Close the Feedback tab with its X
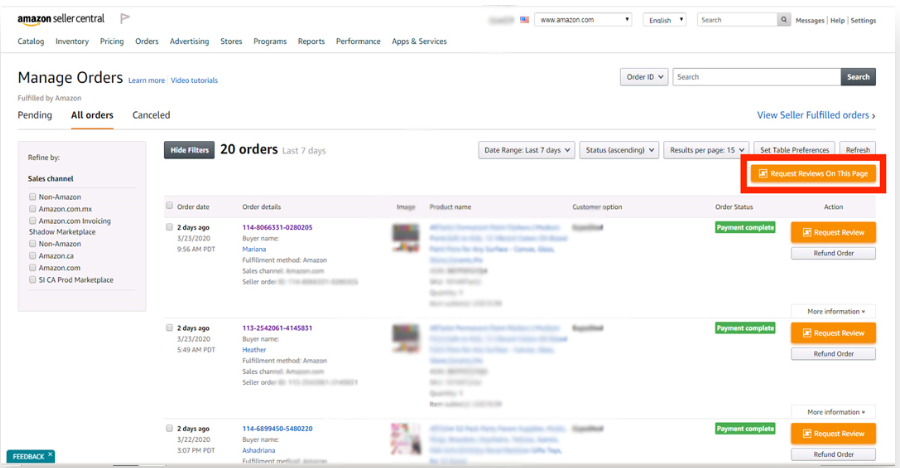Viewport: 900px width, 468px height. pos(50,454)
